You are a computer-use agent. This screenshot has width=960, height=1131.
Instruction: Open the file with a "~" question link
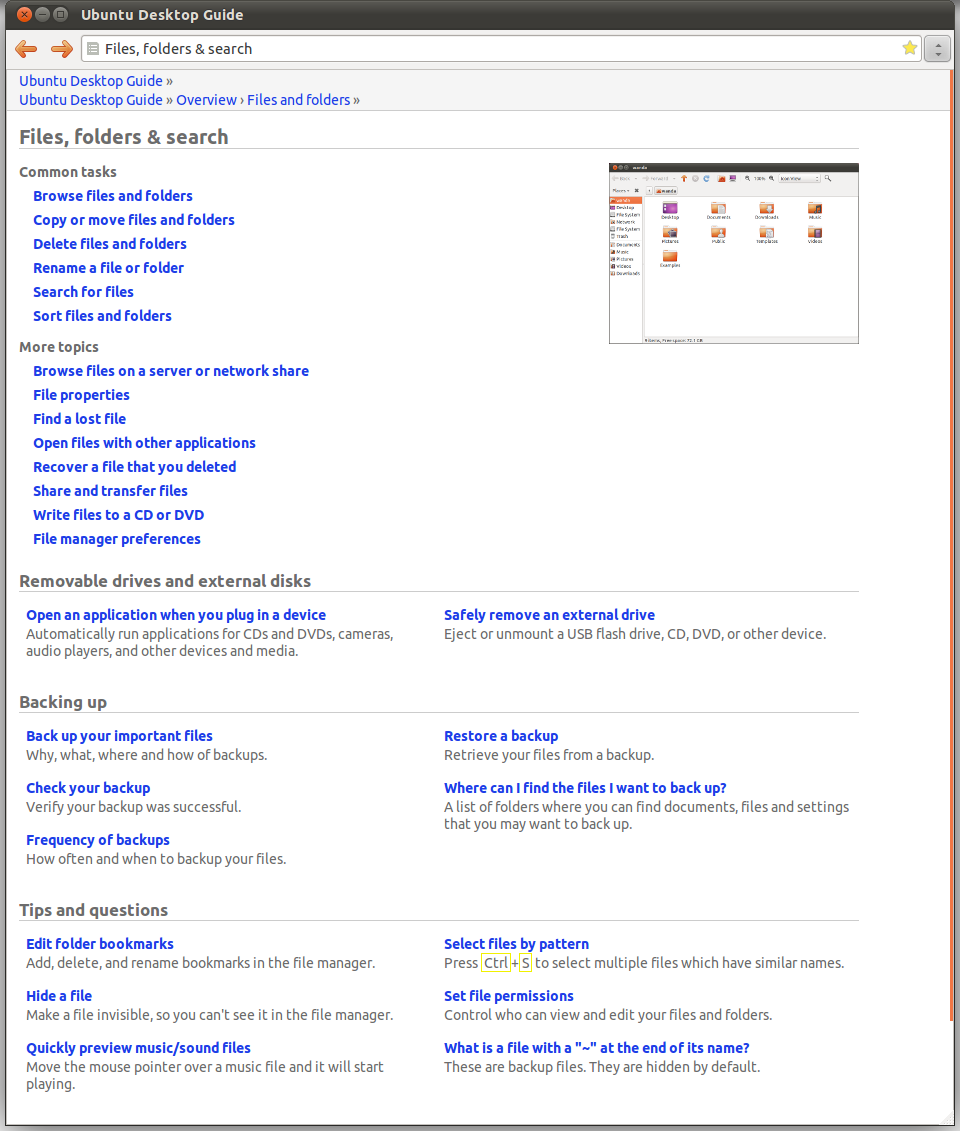tap(596, 1048)
